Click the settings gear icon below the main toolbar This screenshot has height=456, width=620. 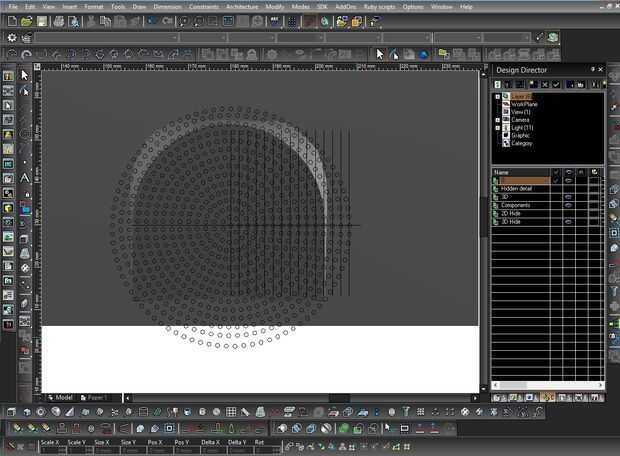pyautogui.click(x=12, y=38)
